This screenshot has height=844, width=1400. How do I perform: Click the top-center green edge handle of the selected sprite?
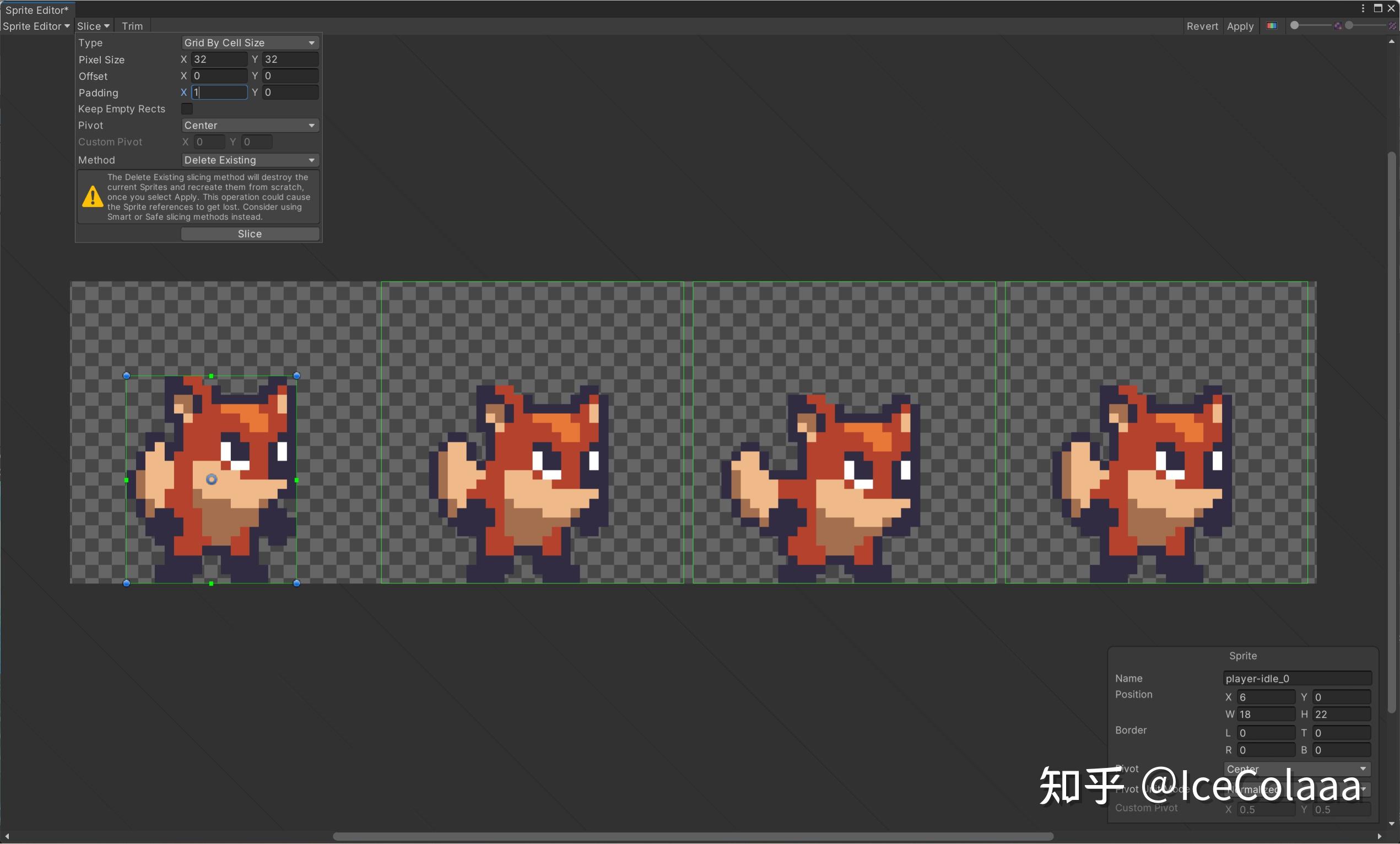(212, 376)
